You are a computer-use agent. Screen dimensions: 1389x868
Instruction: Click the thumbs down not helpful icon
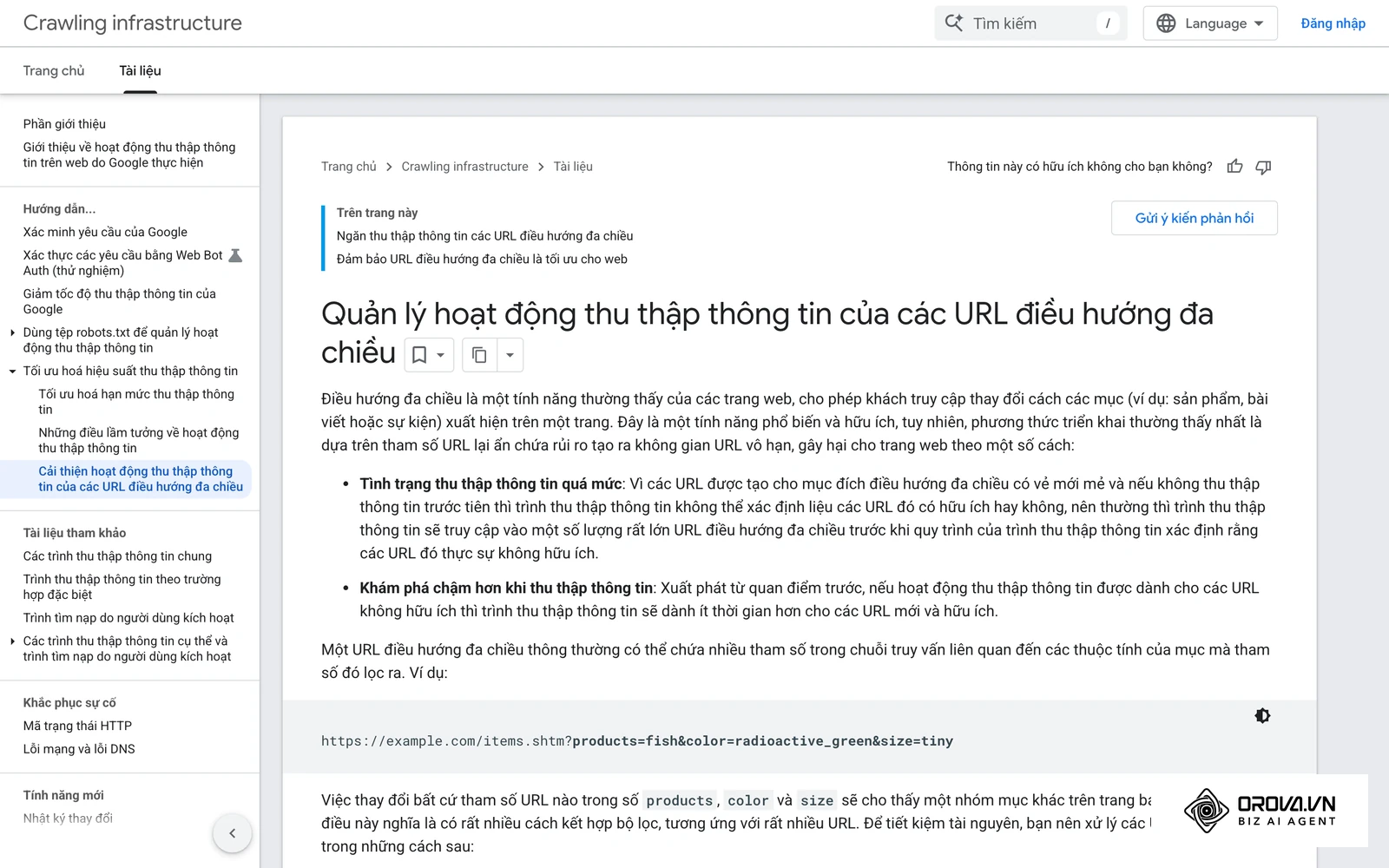(1263, 167)
